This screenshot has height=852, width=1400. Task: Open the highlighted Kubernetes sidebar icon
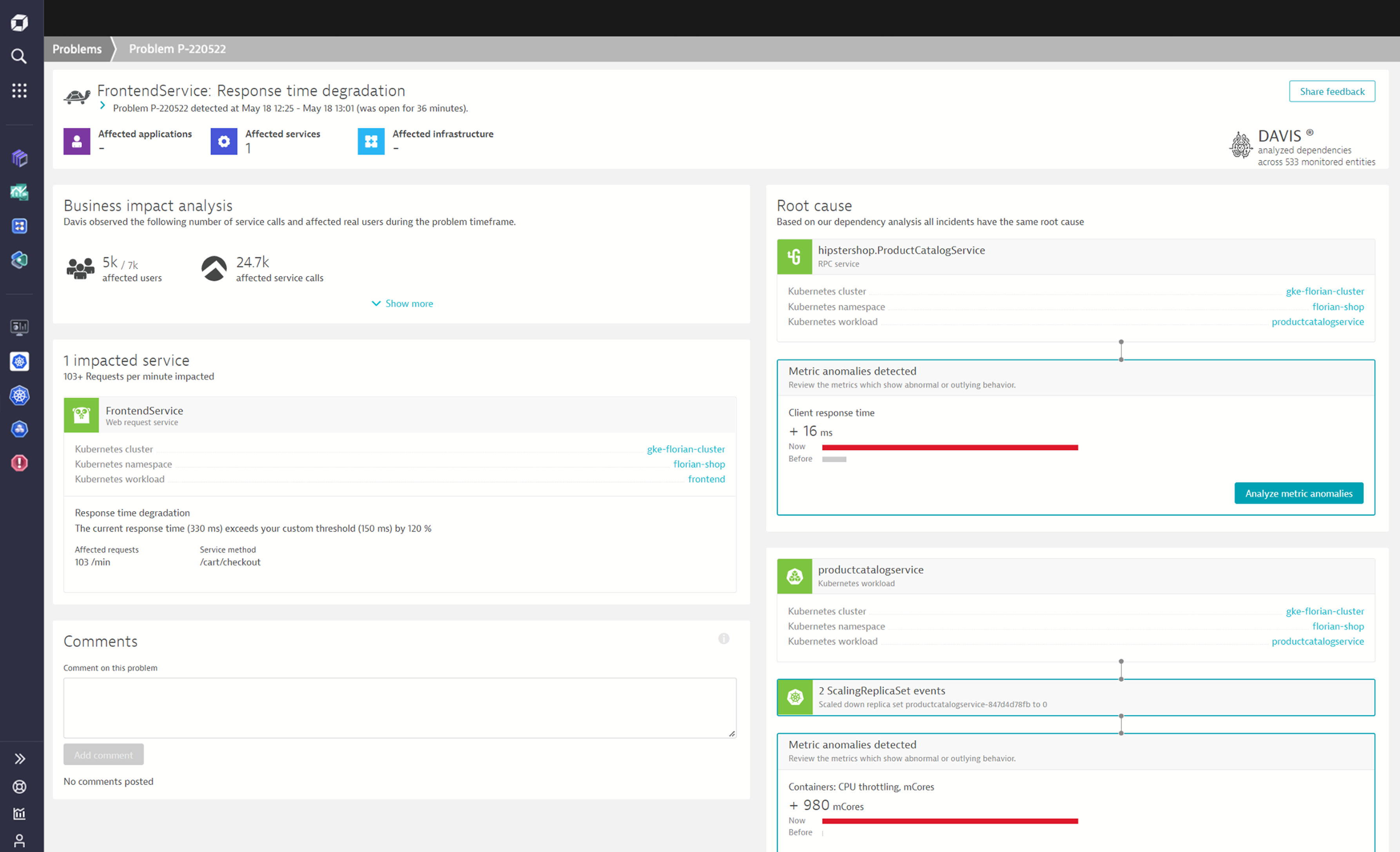19,361
